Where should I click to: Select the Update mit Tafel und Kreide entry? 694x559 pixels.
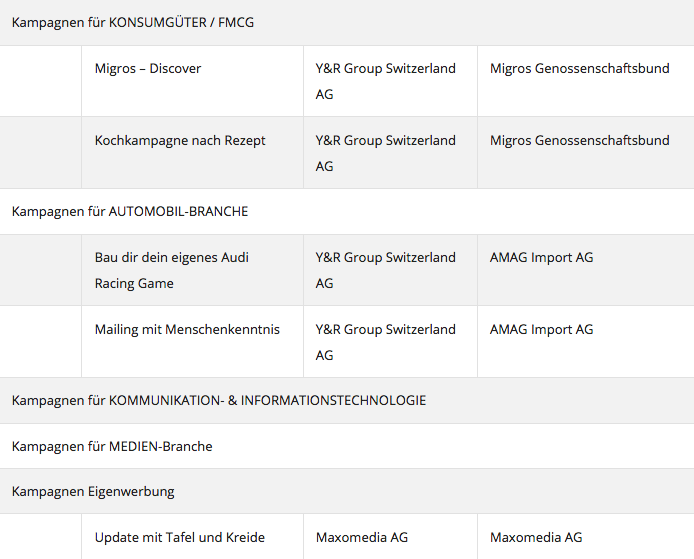[x=180, y=538]
